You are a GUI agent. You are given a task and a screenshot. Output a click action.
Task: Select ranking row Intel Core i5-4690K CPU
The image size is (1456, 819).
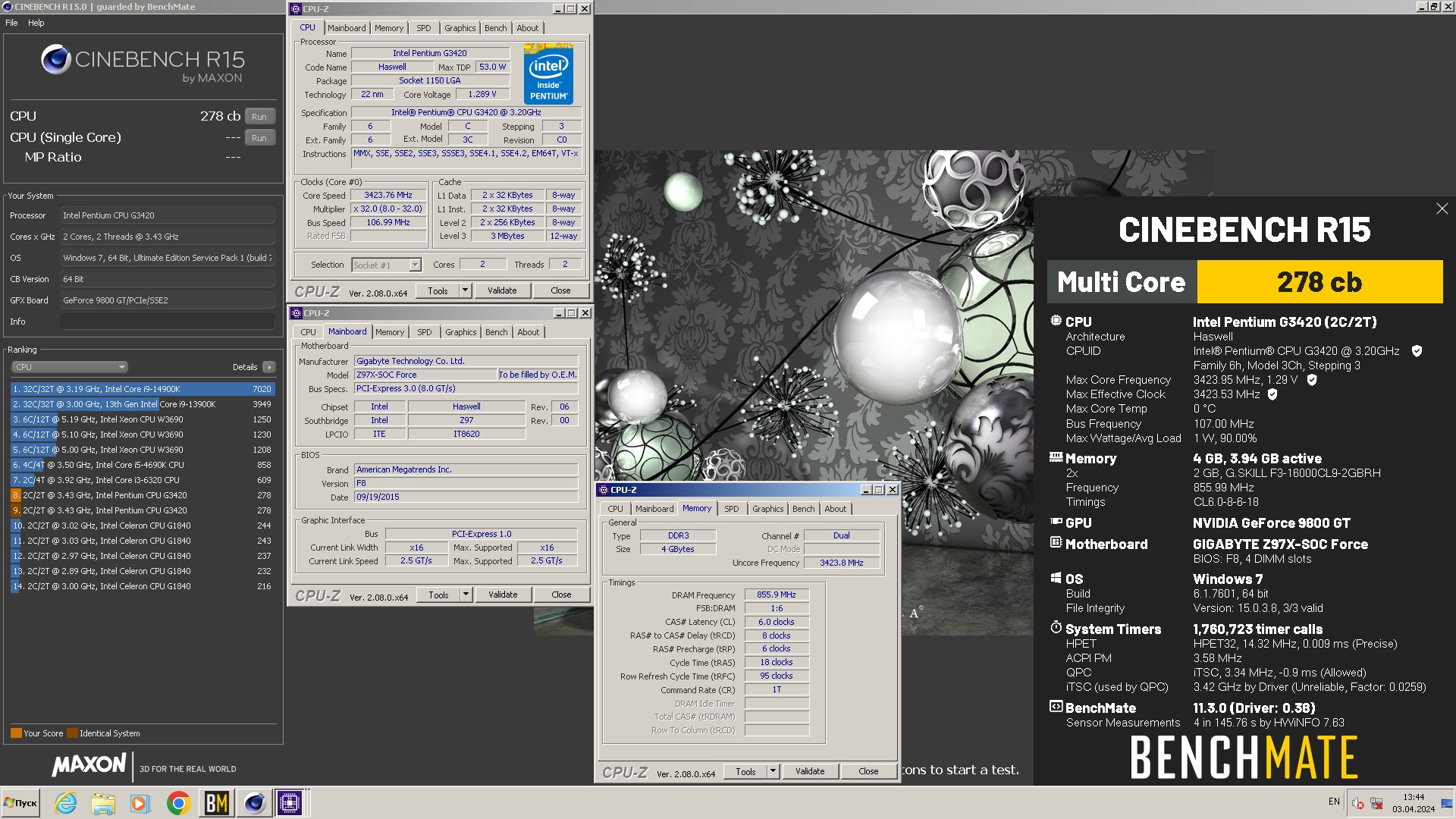point(143,465)
